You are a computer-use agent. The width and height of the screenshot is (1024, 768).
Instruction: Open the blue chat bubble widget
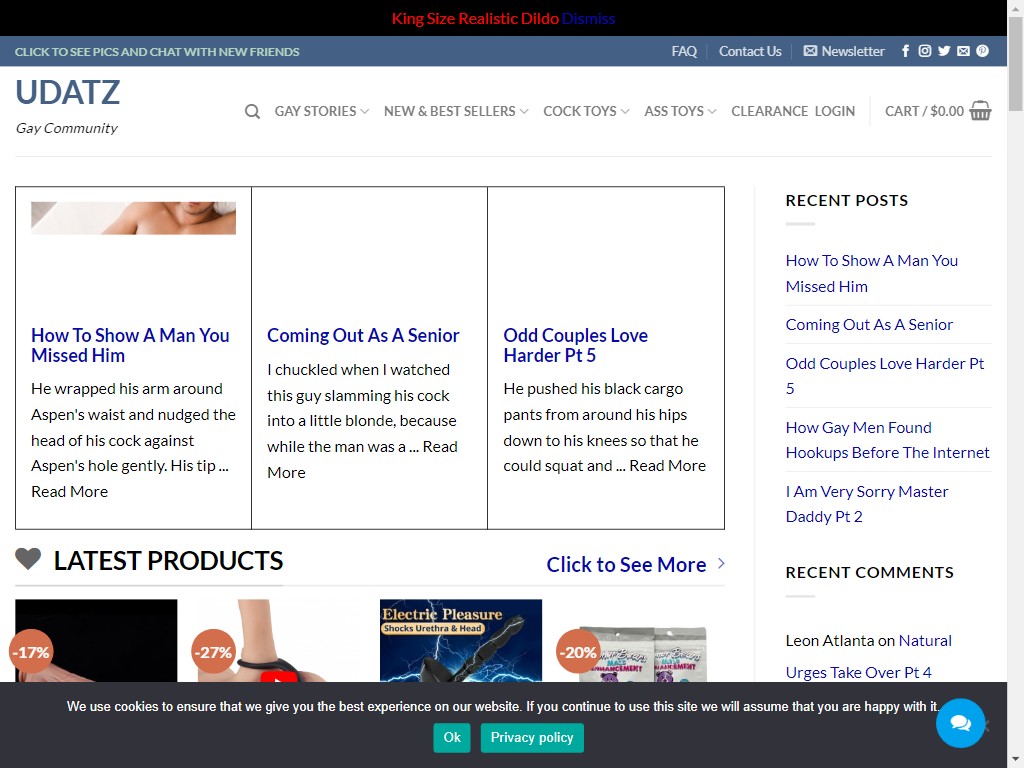[960, 723]
